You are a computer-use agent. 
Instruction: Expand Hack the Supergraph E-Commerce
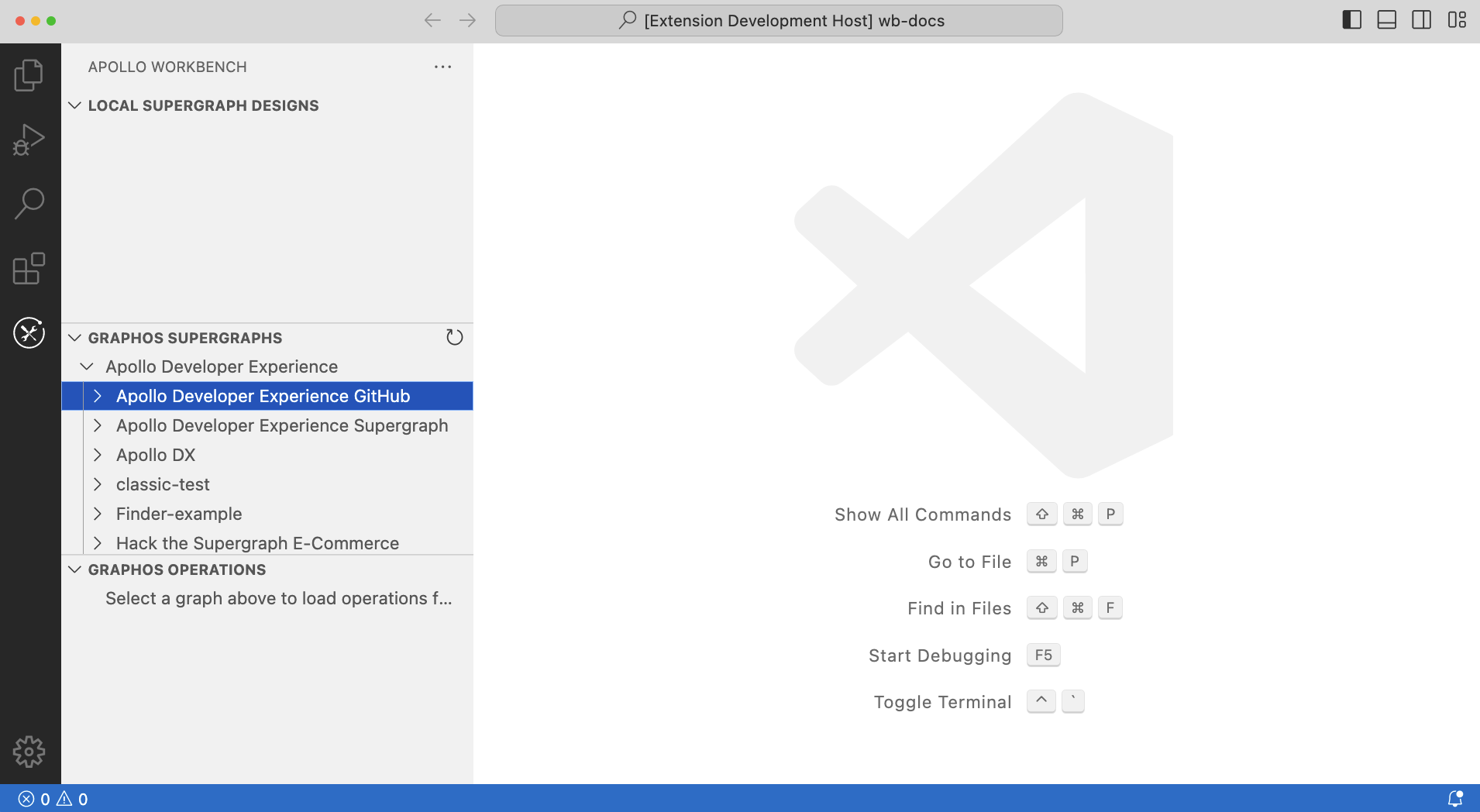tap(98, 543)
